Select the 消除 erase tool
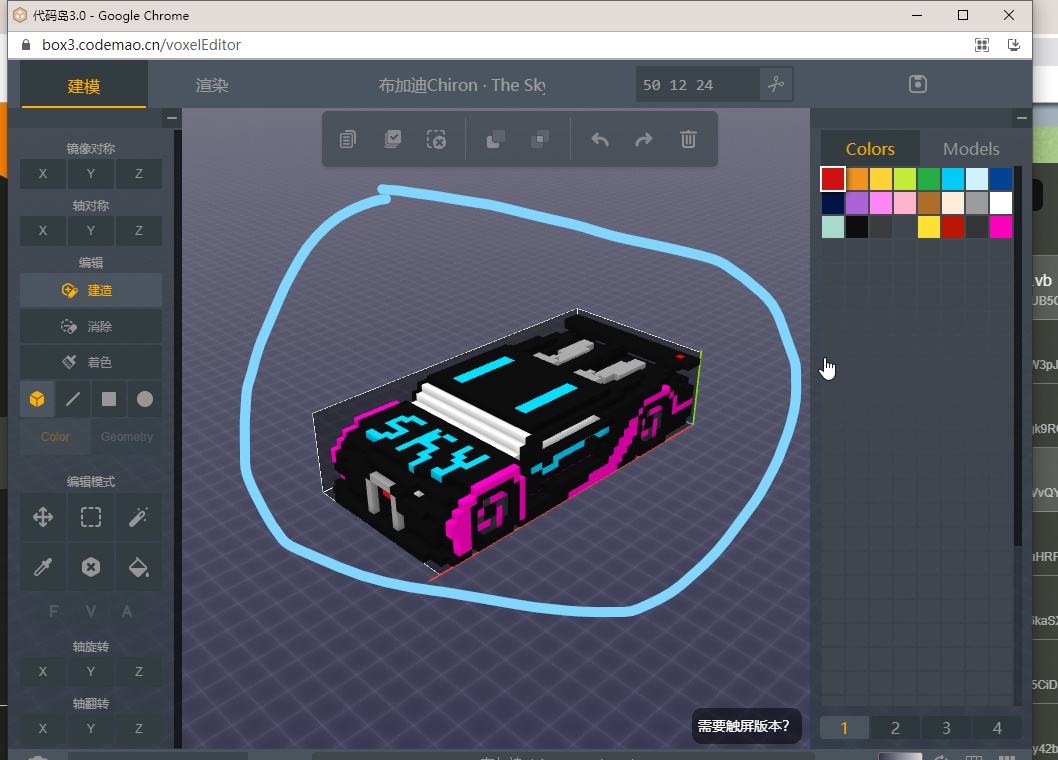1058x760 pixels. [x=91, y=327]
